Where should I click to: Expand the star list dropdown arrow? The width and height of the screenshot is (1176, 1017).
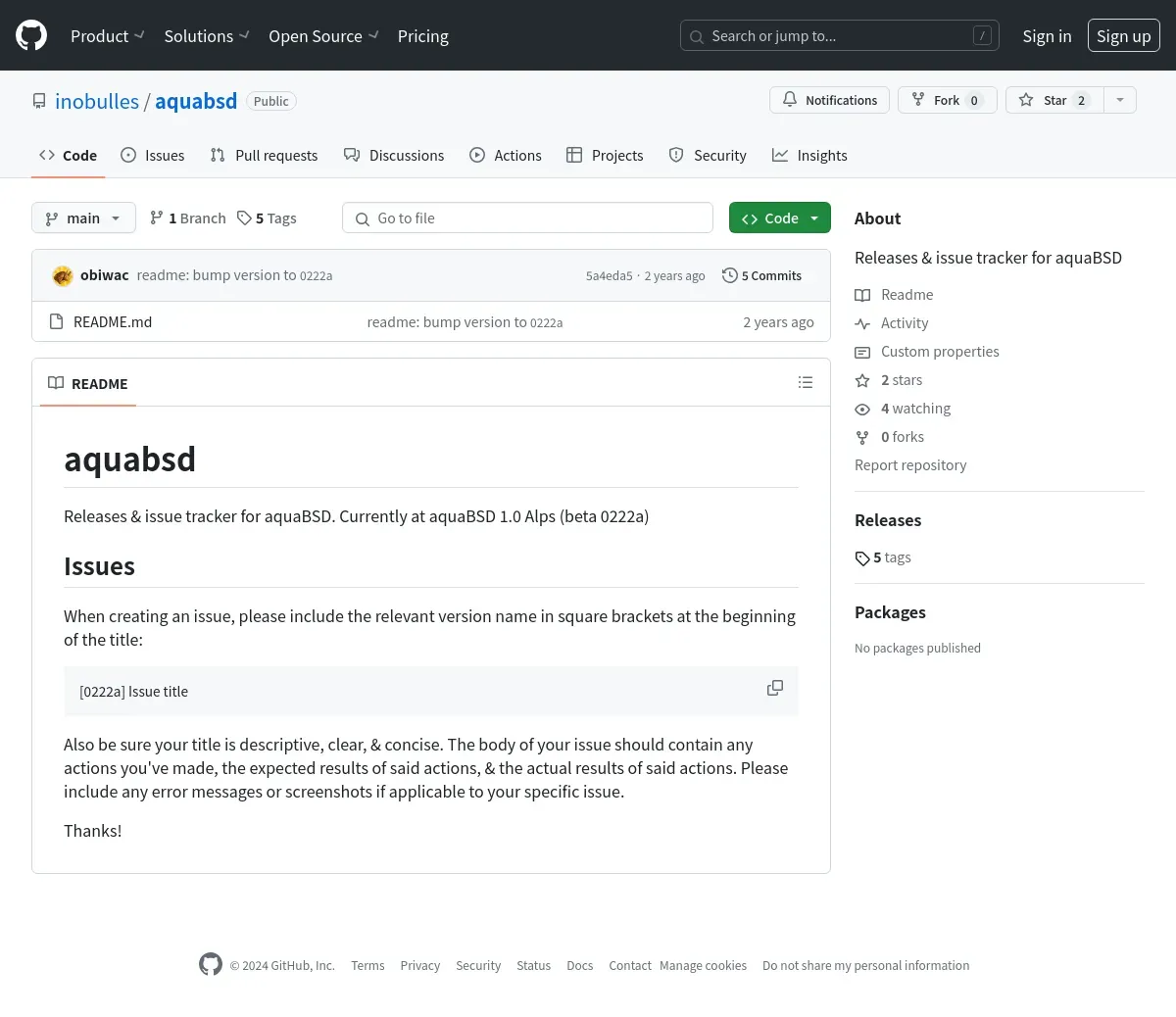point(1120,100)
